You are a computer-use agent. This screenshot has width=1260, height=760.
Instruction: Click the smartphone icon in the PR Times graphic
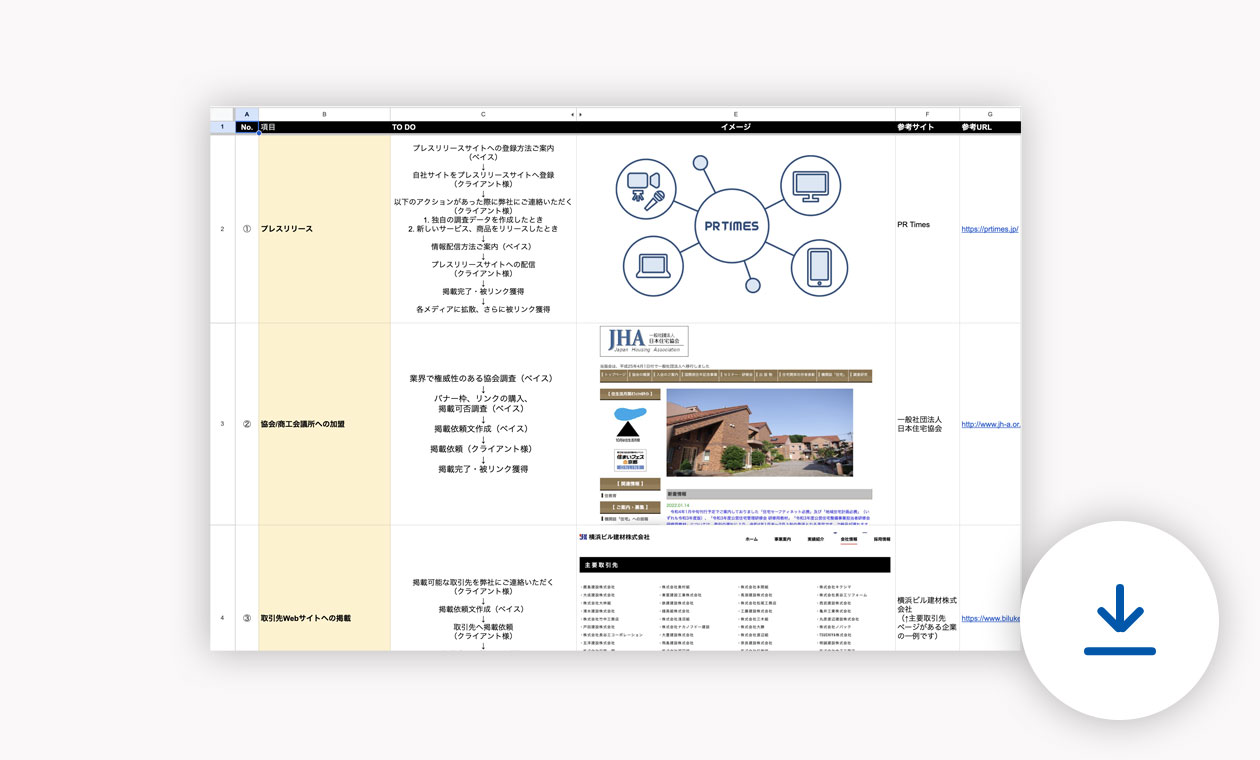pyautogui.click(x=819, y=266)
